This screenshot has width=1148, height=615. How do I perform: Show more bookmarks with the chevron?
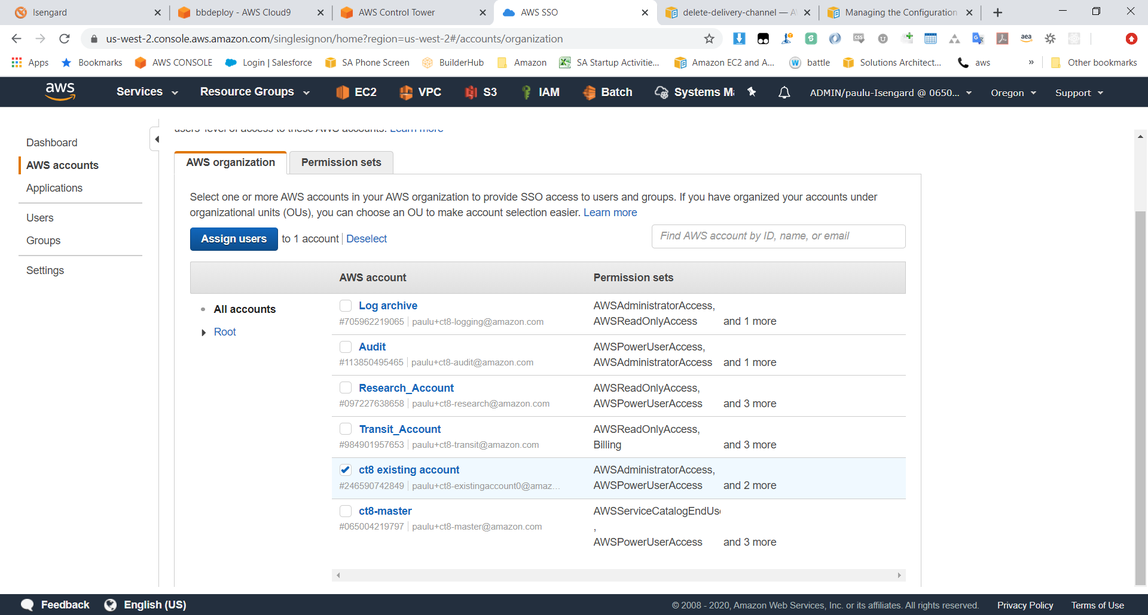(1031, 62)
